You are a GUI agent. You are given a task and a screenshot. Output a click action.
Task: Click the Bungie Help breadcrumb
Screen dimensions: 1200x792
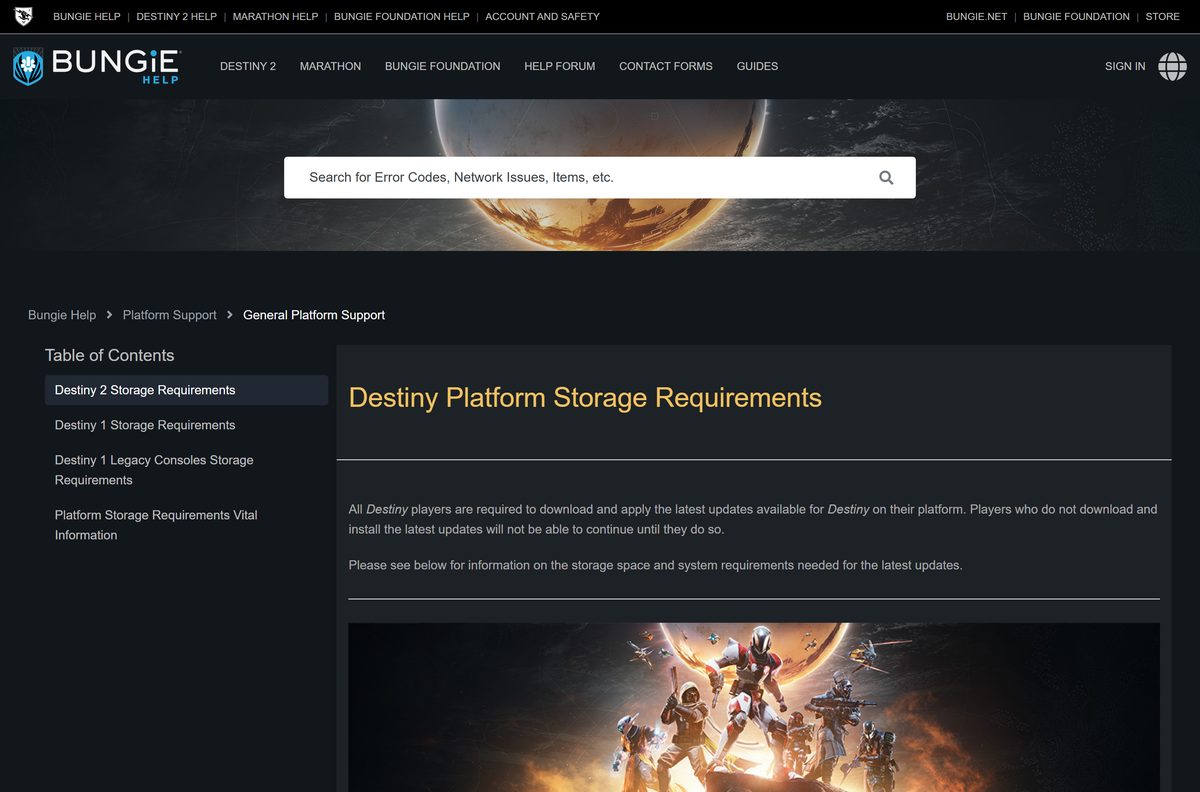[x=62, y=315]
